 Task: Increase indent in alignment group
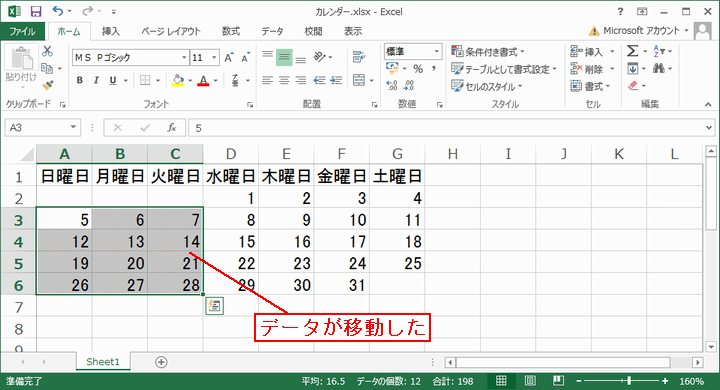pyautogui.click(x=336, y=80)
